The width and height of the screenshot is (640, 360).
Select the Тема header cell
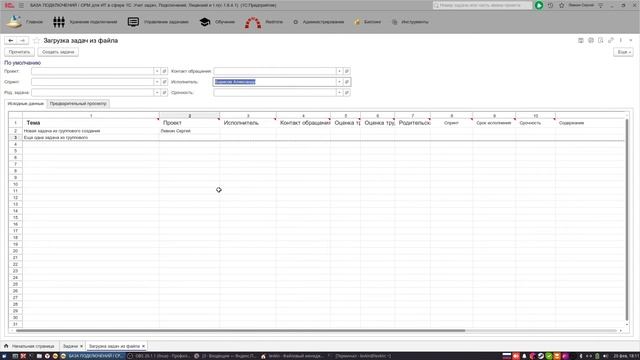pyautogui.click(x=91, y=123)
